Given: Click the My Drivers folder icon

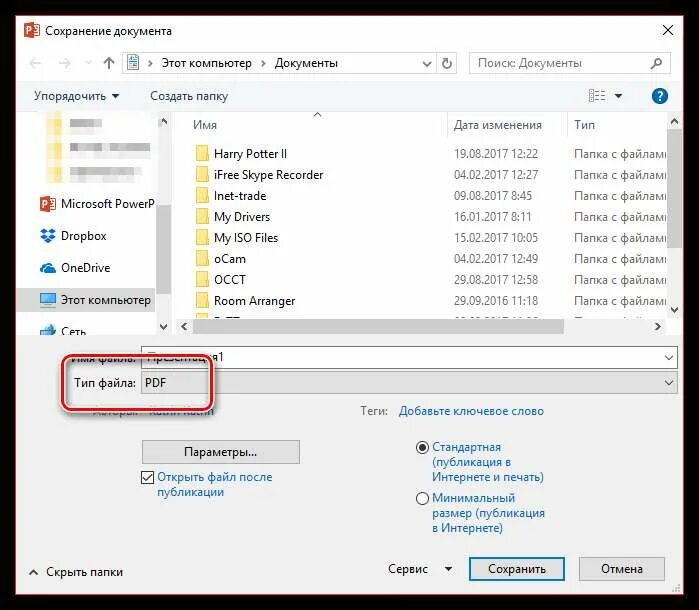Looking at the screenshot, I should [202, 217].
